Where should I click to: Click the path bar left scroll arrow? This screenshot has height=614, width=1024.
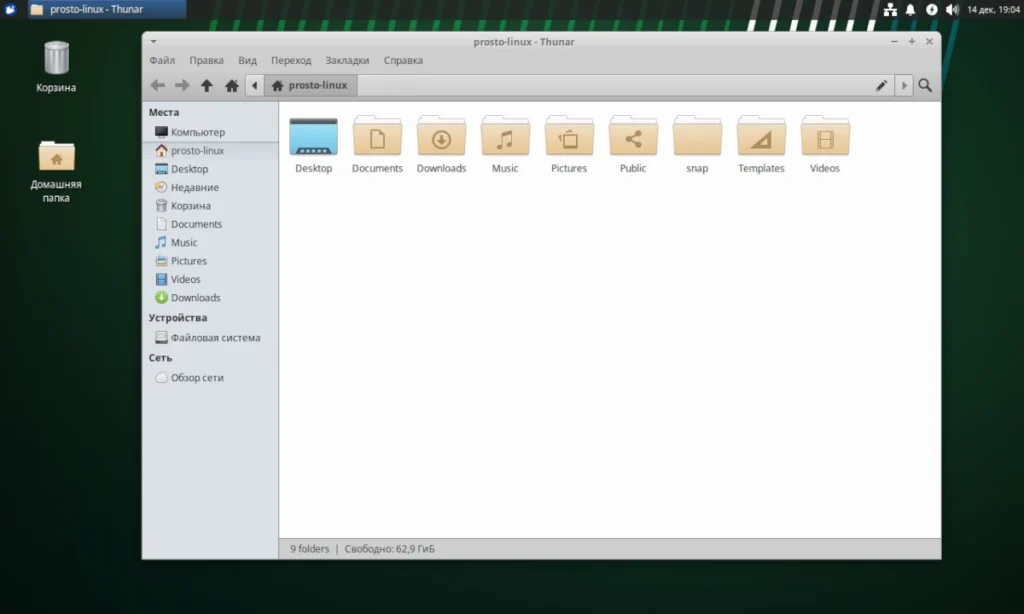tap(255, 85)
